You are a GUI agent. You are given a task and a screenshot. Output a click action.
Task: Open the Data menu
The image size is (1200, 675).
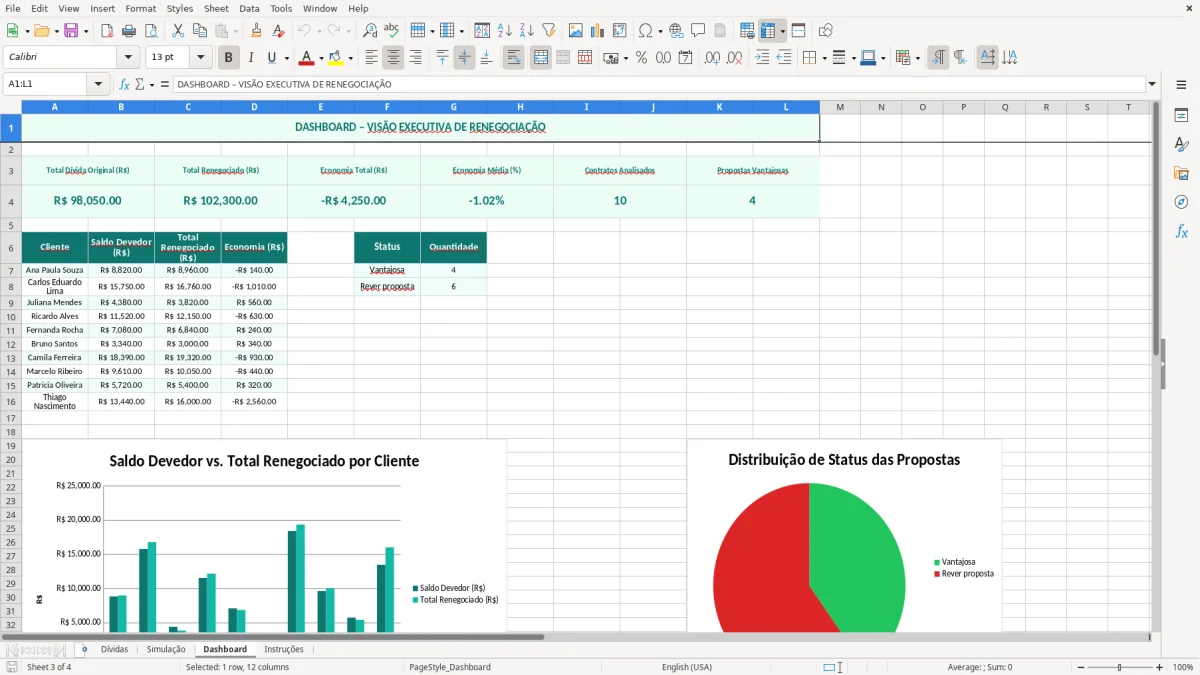point(249,8)
